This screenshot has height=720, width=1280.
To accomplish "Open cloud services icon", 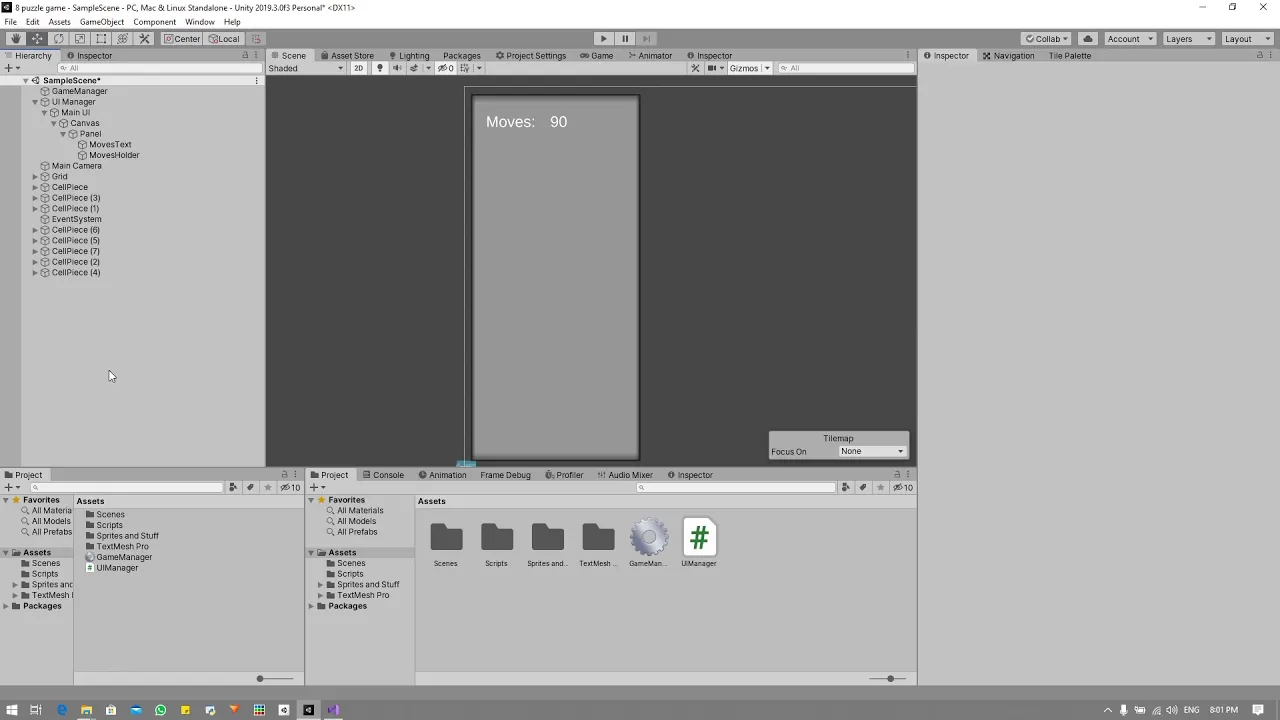I will [1087, 39].
